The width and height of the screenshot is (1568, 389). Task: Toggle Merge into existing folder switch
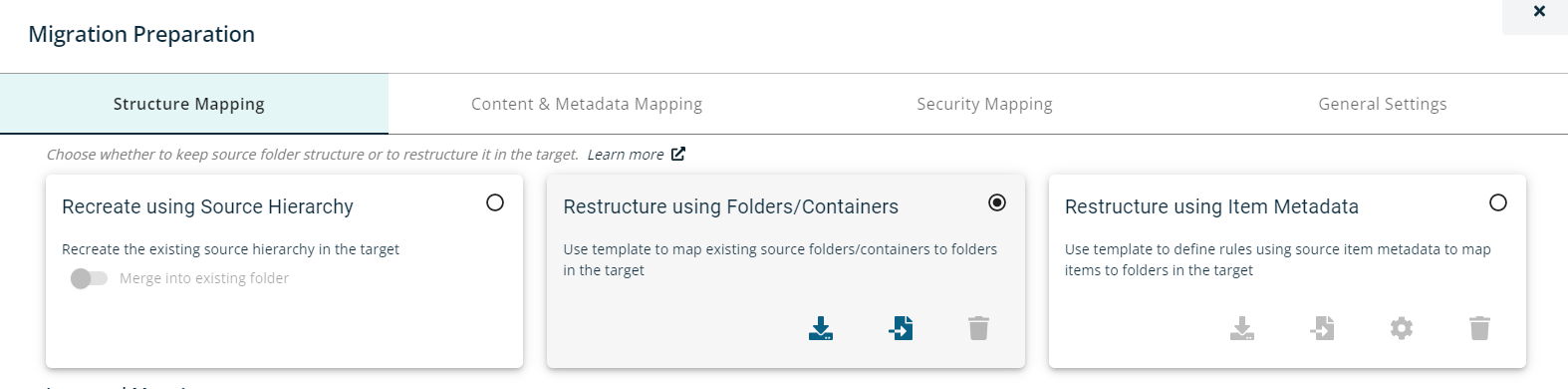click(89, 278)
